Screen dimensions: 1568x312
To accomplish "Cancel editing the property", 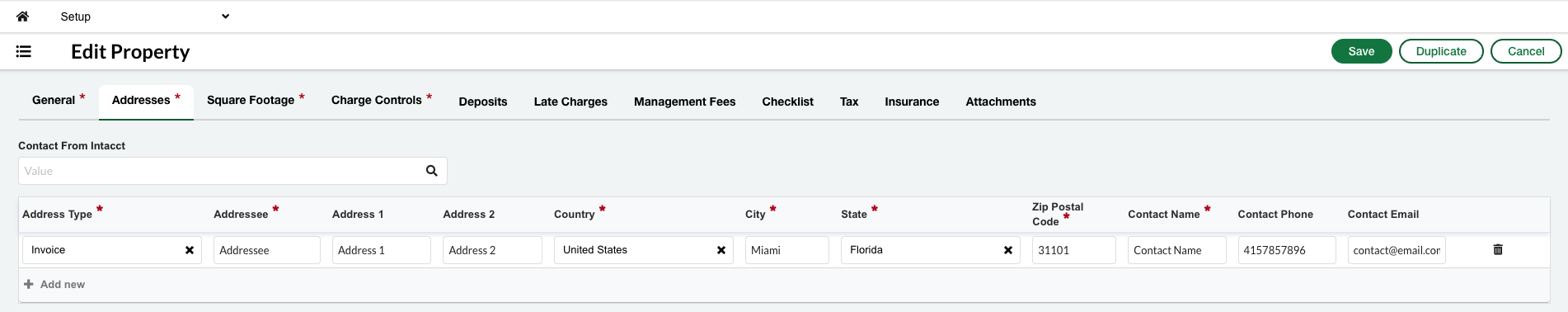I will click(1526, 51).
